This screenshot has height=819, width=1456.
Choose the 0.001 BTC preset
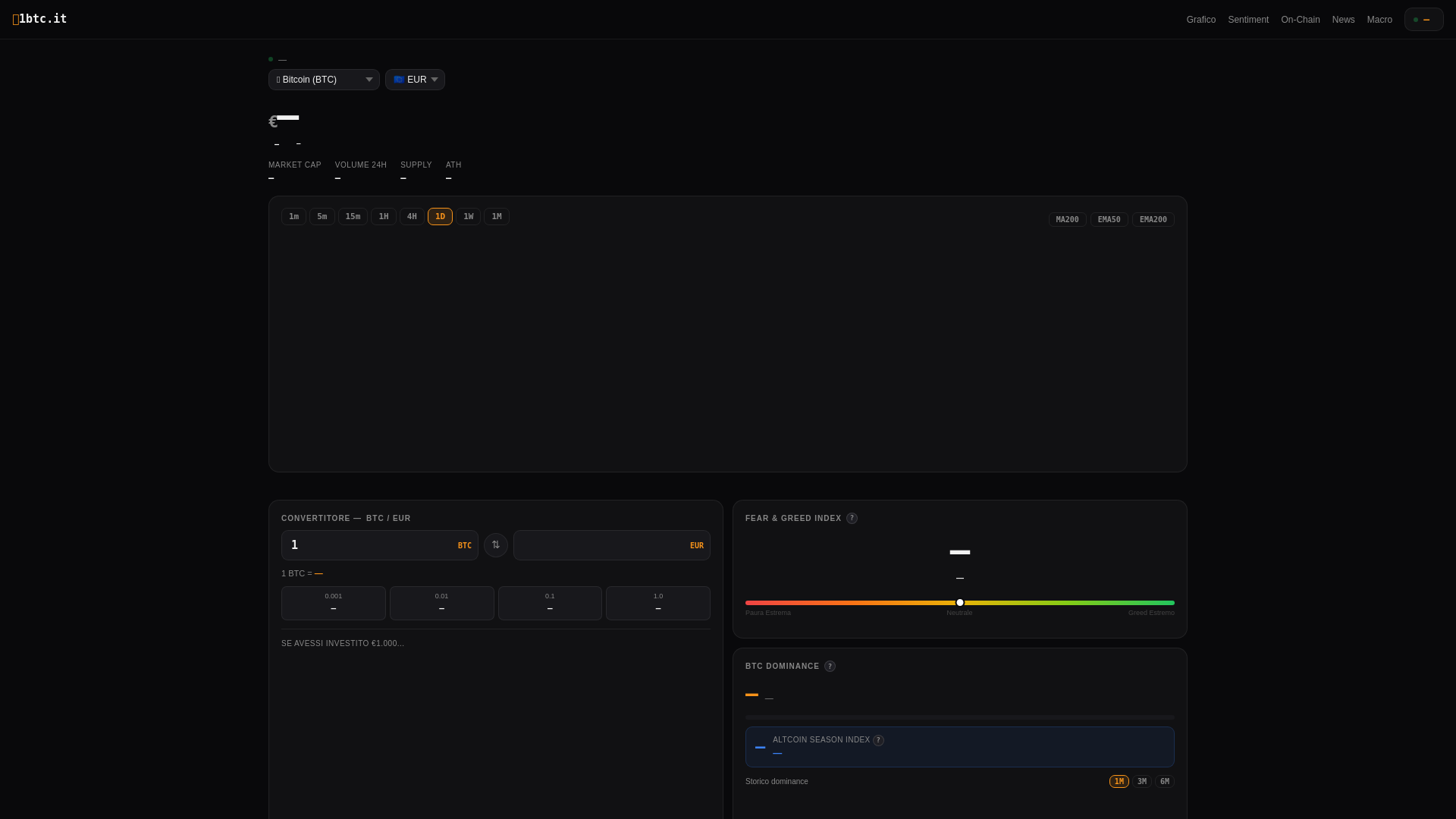334,604
